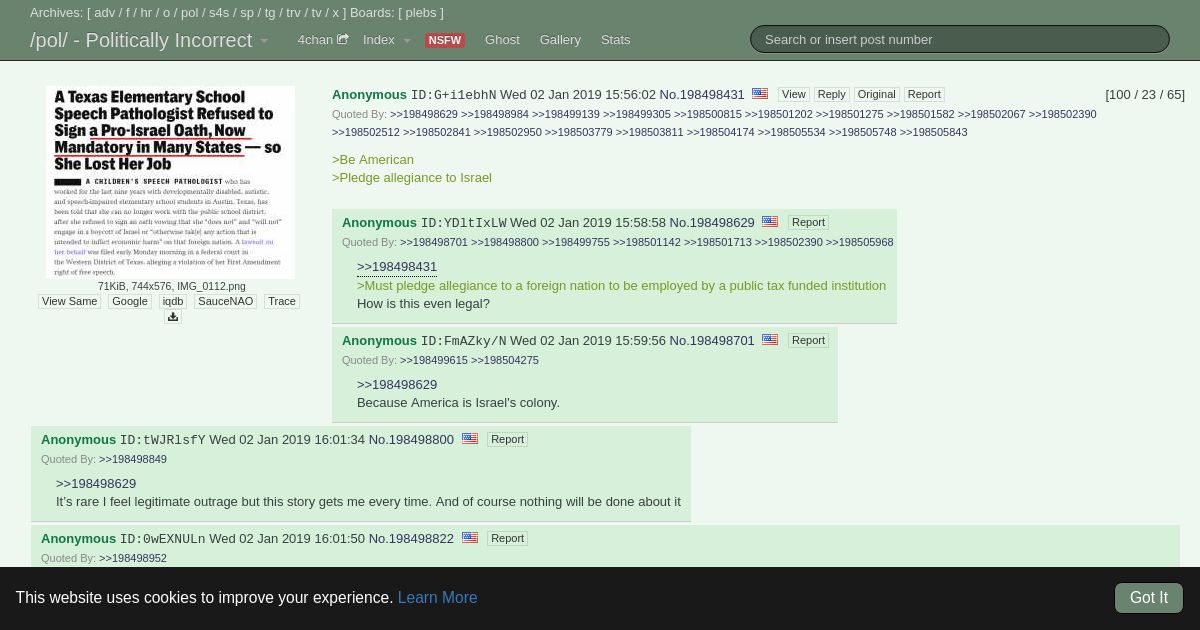Click the Trace button
Screen dimensions: 1200x630
[x=282, y=301]
